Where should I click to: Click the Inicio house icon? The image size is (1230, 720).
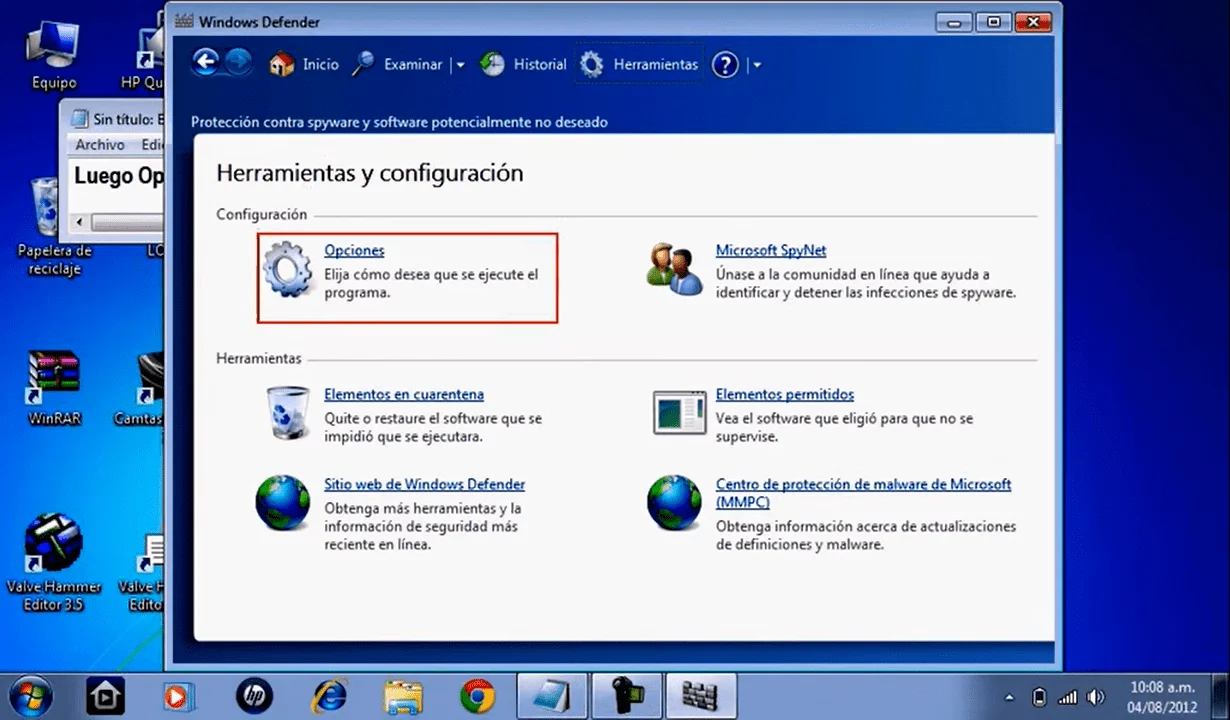282,65
